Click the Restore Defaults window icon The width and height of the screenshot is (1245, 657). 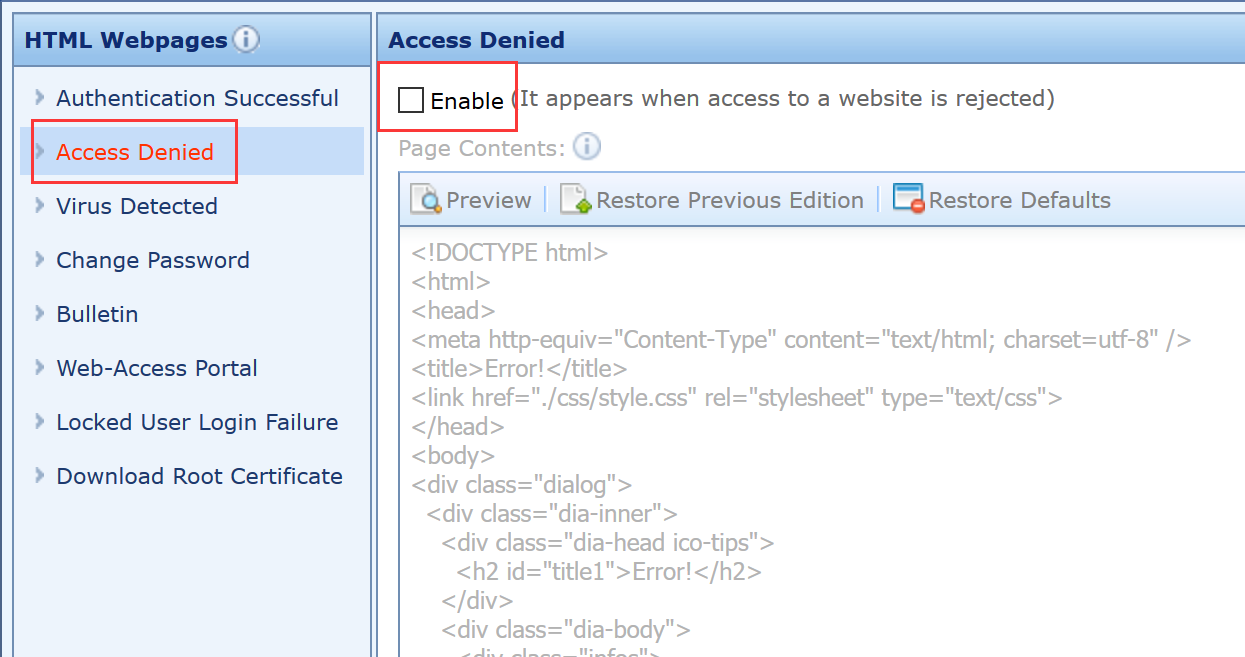tap(908, 199)
